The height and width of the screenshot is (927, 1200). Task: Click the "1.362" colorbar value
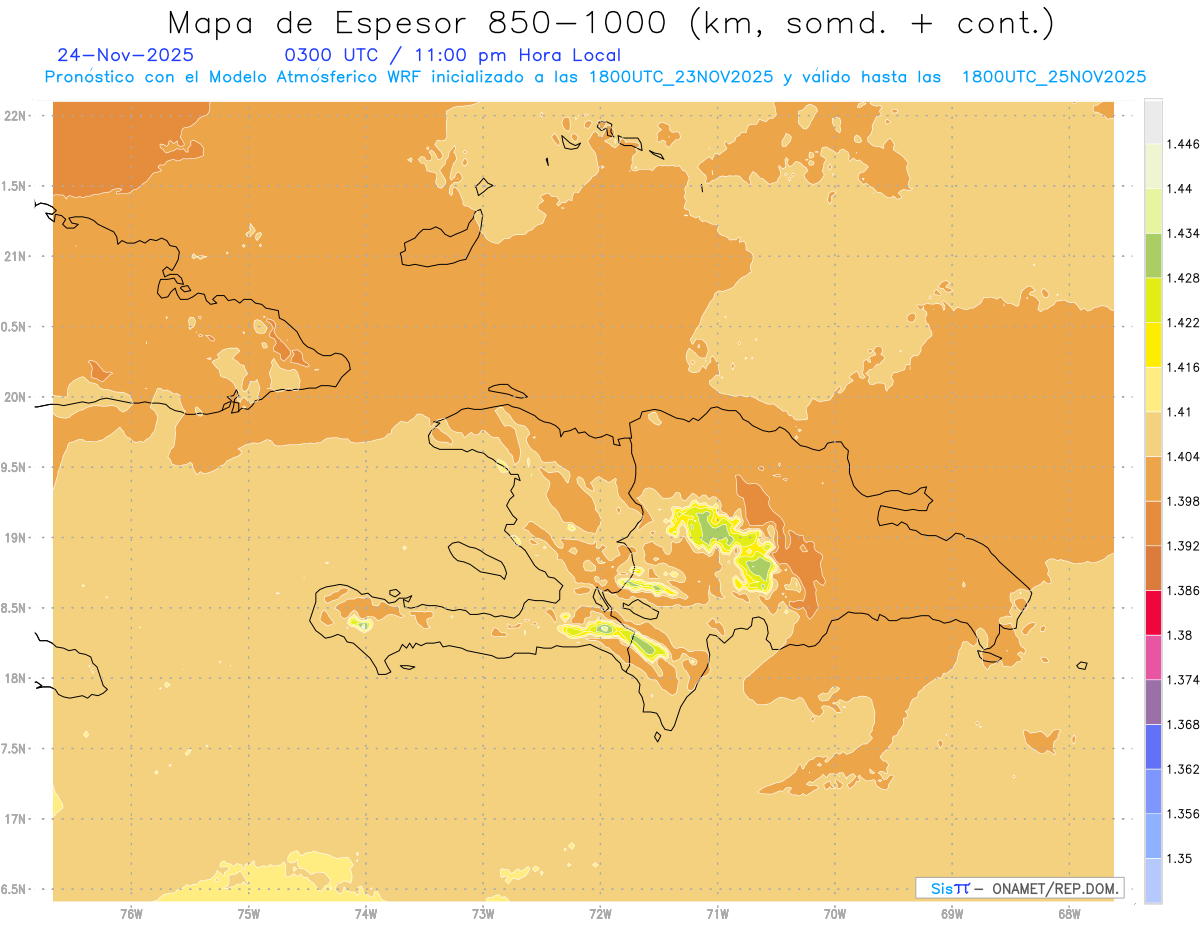coord(1183,769)
